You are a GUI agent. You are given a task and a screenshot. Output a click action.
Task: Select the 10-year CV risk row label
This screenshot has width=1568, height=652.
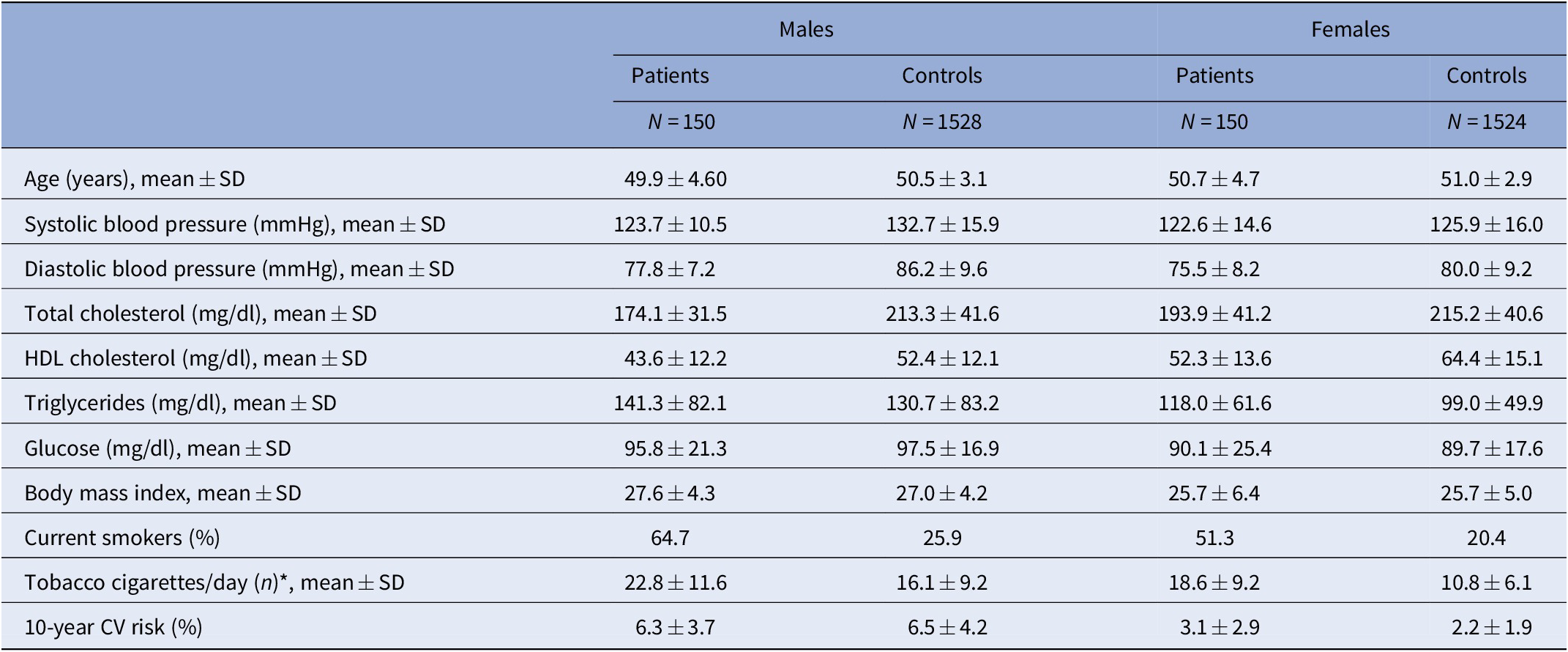pos(113,627)
